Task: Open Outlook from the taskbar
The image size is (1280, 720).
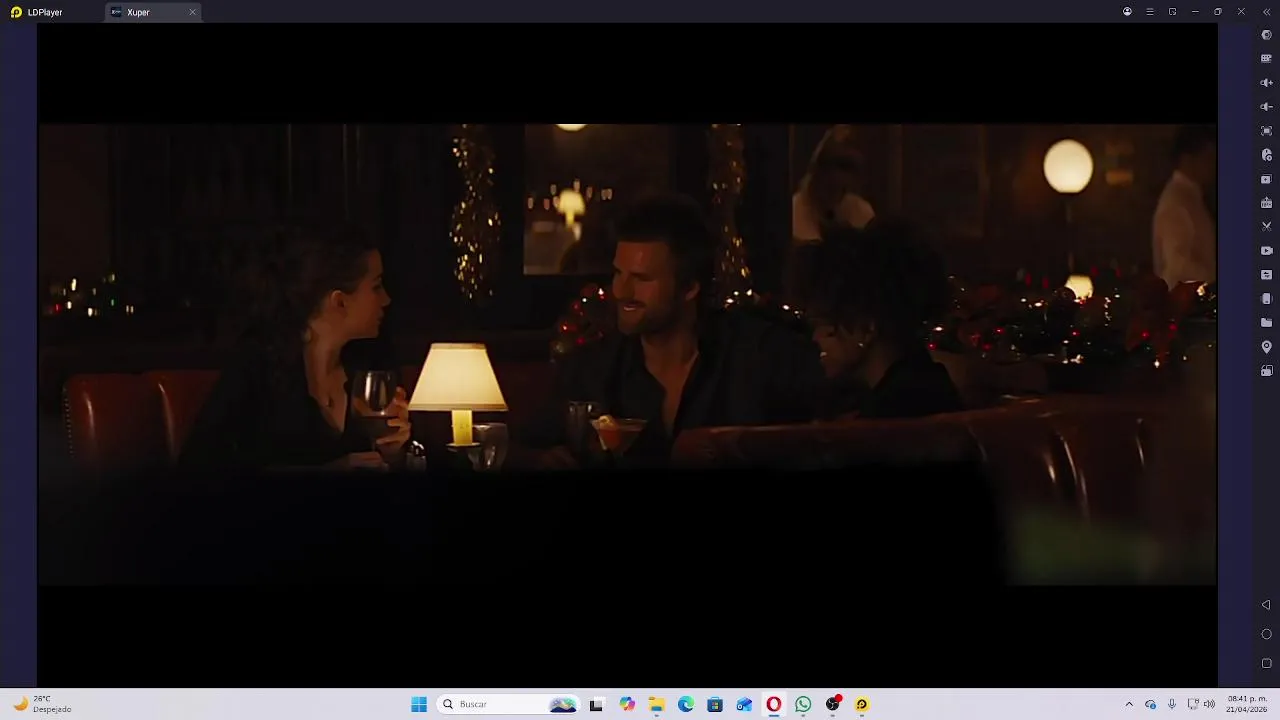Action: (x=744, y=704)
